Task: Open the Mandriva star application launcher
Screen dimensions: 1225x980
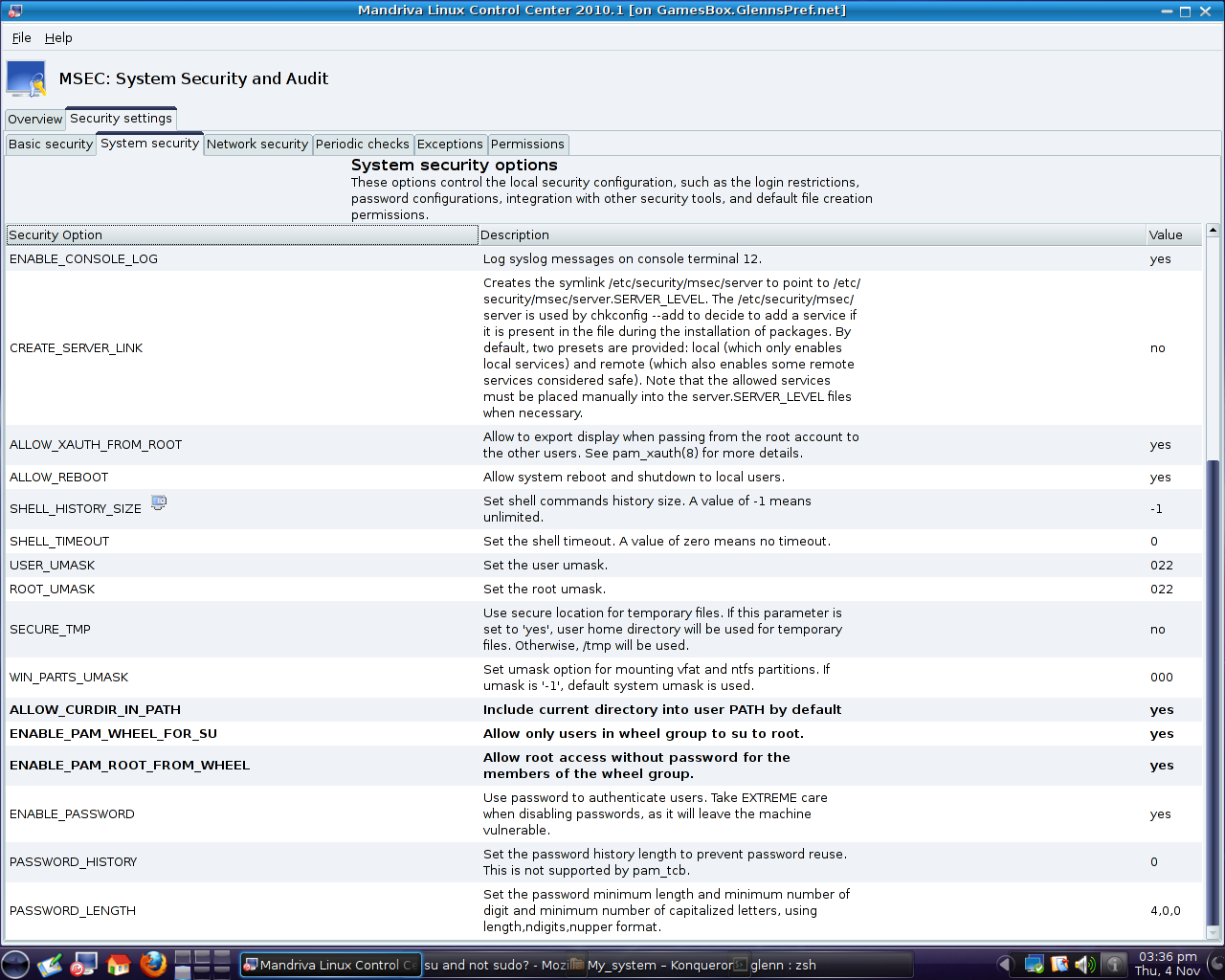Action: tap(15, 965)
